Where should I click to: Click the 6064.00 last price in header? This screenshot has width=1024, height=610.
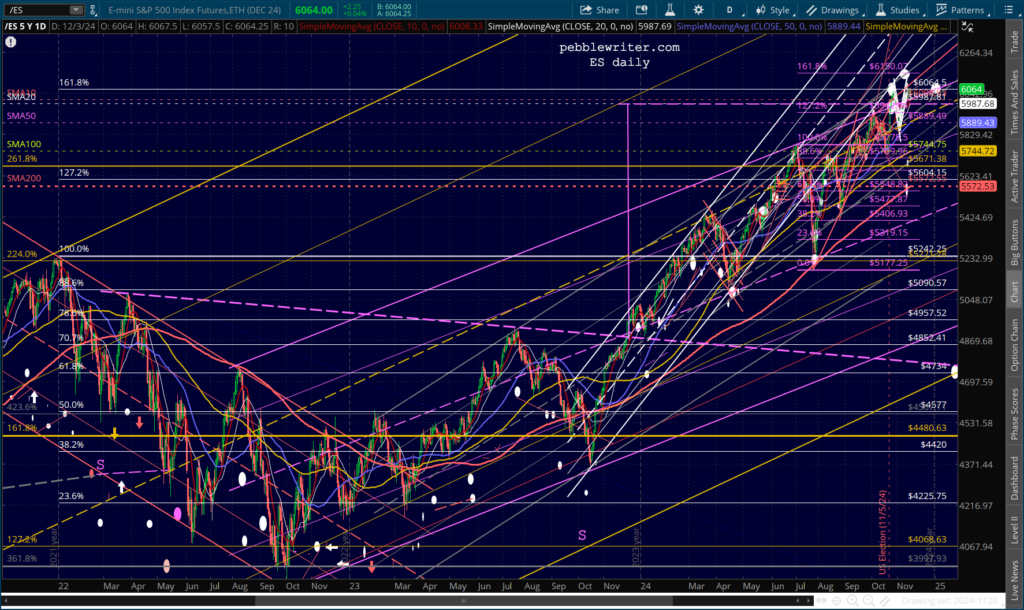pyautogui.click(x=313, y=10)
